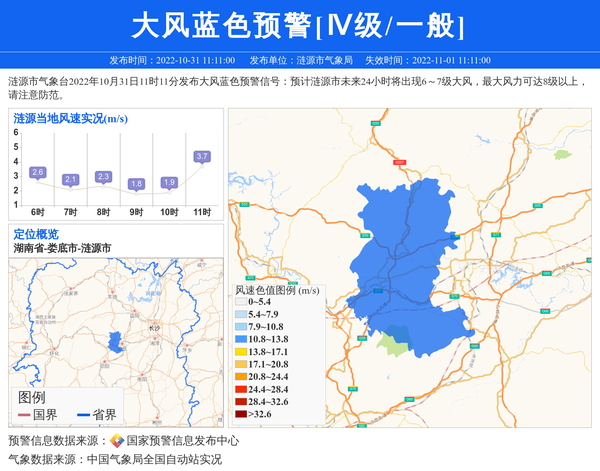
Task: Click the National Warning Center logo icon
Action: [117, 441]
